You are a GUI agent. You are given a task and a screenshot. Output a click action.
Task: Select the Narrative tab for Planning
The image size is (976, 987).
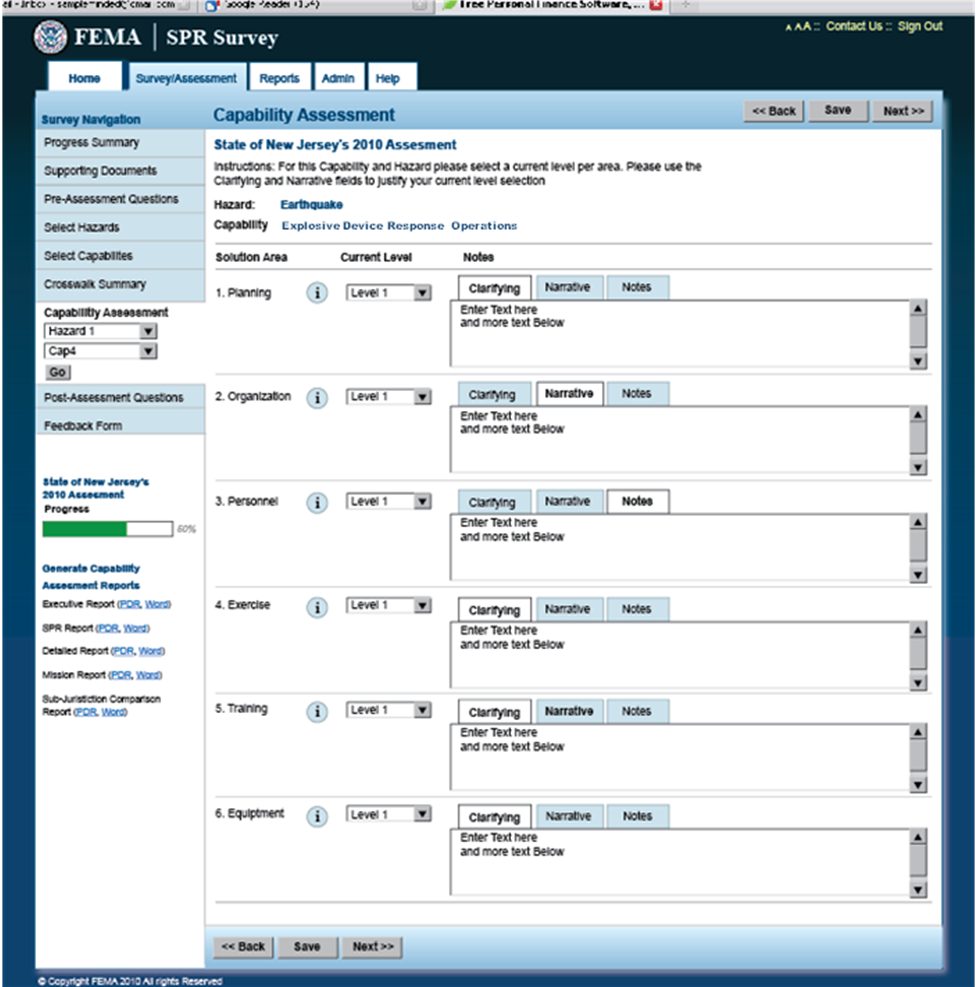567,288
